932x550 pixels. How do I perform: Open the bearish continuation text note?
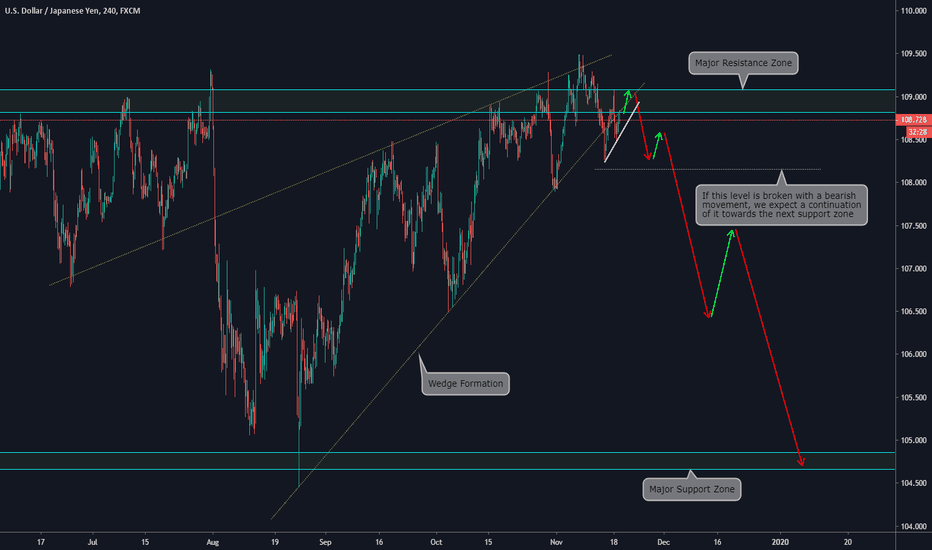coord(781,204)
